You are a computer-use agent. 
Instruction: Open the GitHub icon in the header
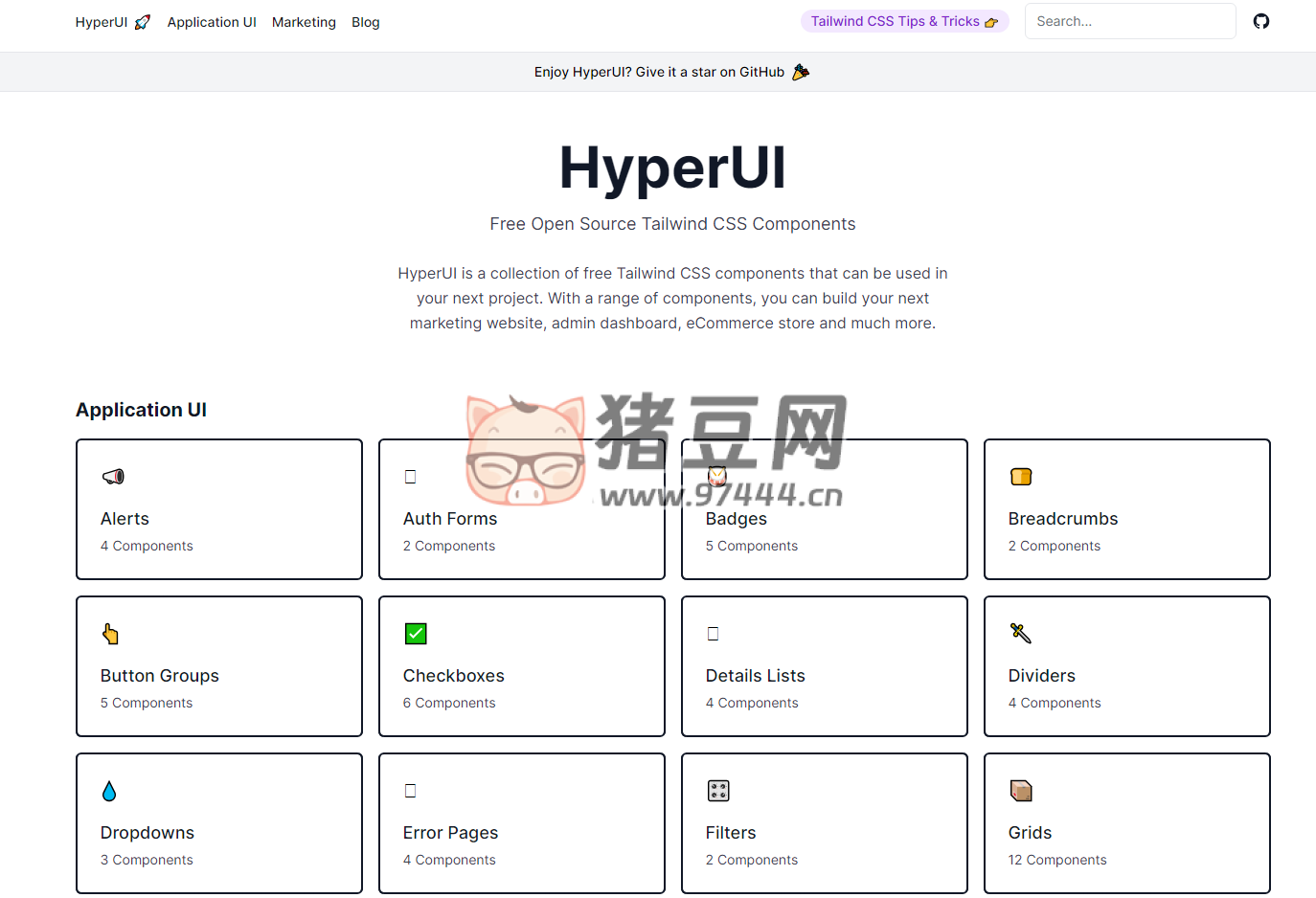(x=1261, y=20)
